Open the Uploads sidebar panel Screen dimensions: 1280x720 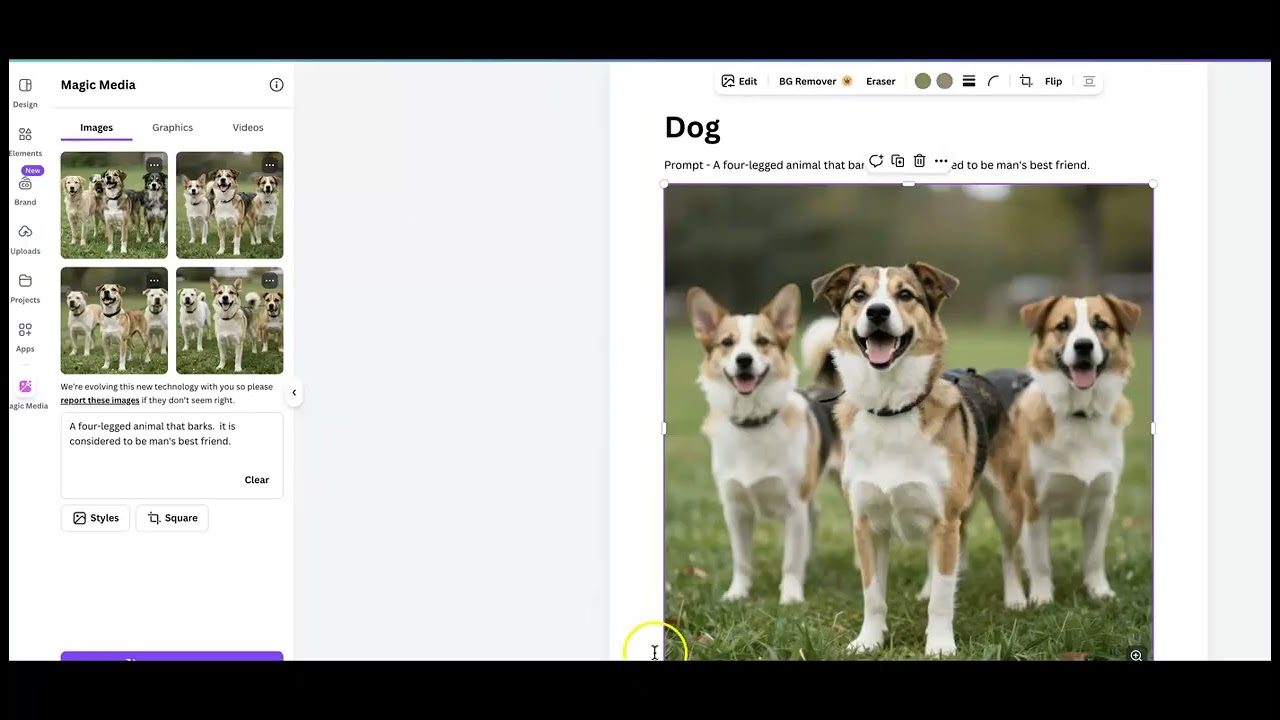click(25, 239)
